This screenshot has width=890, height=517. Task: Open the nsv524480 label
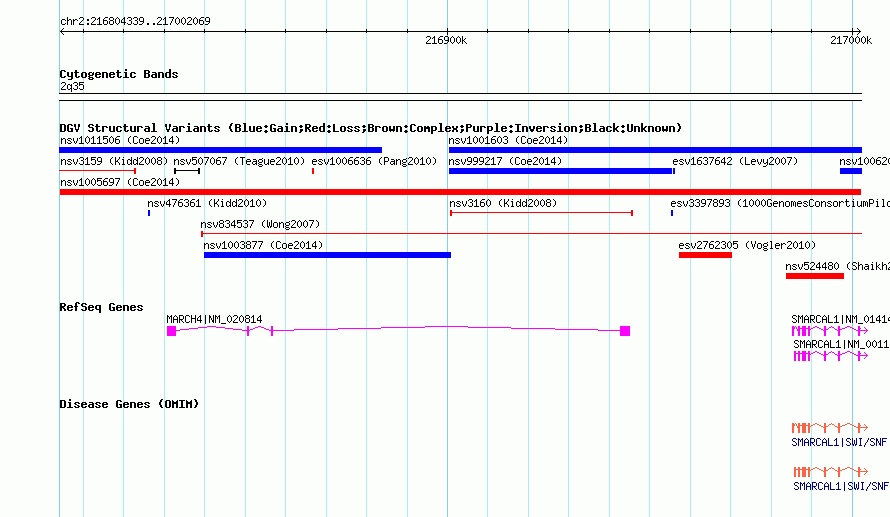837,266
